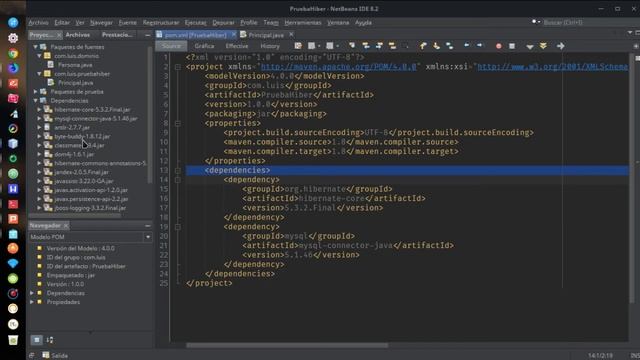This screenshot has width=640, height=360.
Task: Collapse the Dependencias node in the project tree
Action: tap(36, 100)
